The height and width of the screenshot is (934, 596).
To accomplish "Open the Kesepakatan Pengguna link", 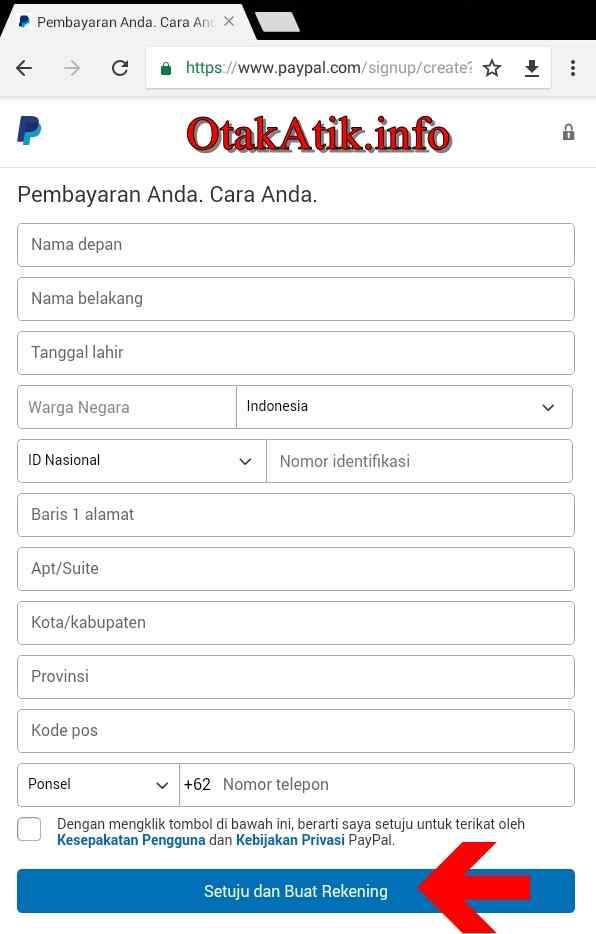I will coord(131,840).
